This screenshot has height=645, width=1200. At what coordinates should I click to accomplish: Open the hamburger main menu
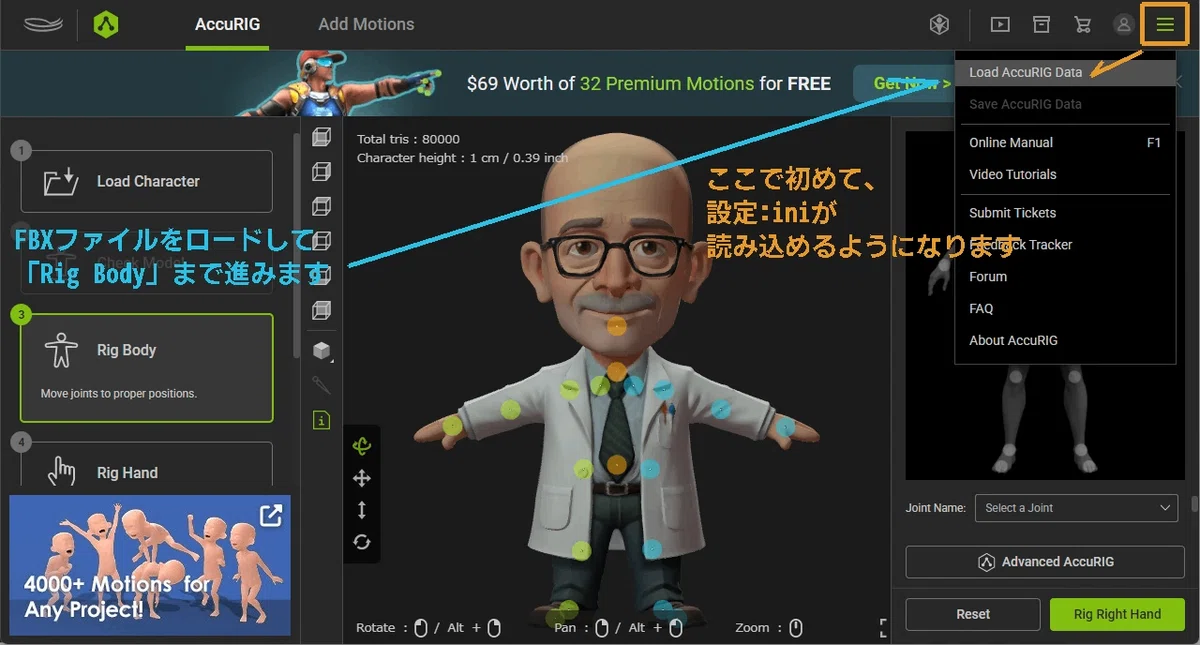[x=1165, y=24]
